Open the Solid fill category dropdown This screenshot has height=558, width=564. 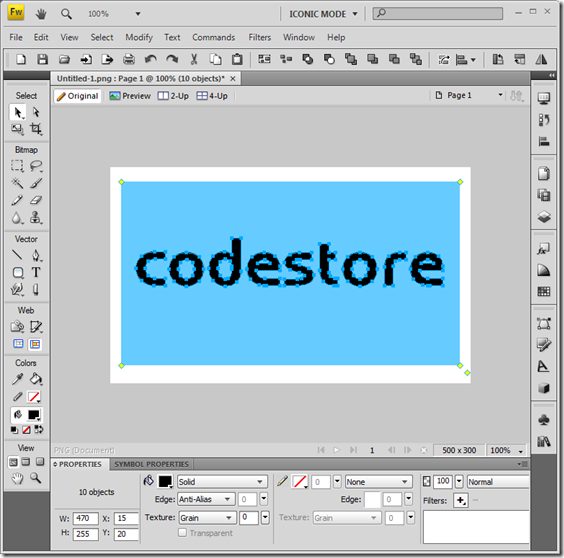coord(222,482)
